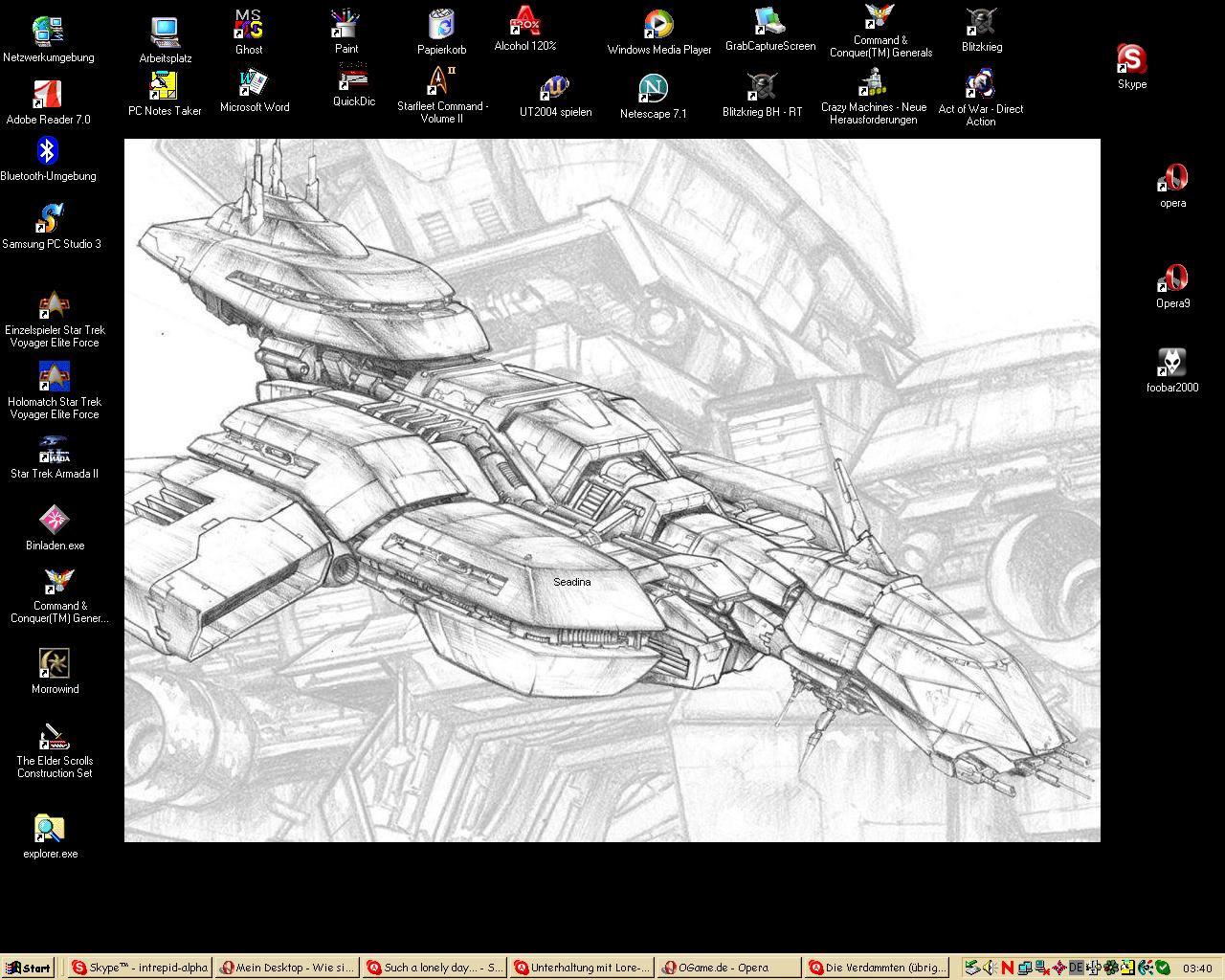Click the volume speaker tray icon
1225x980 pixels.
pos(990,968)
